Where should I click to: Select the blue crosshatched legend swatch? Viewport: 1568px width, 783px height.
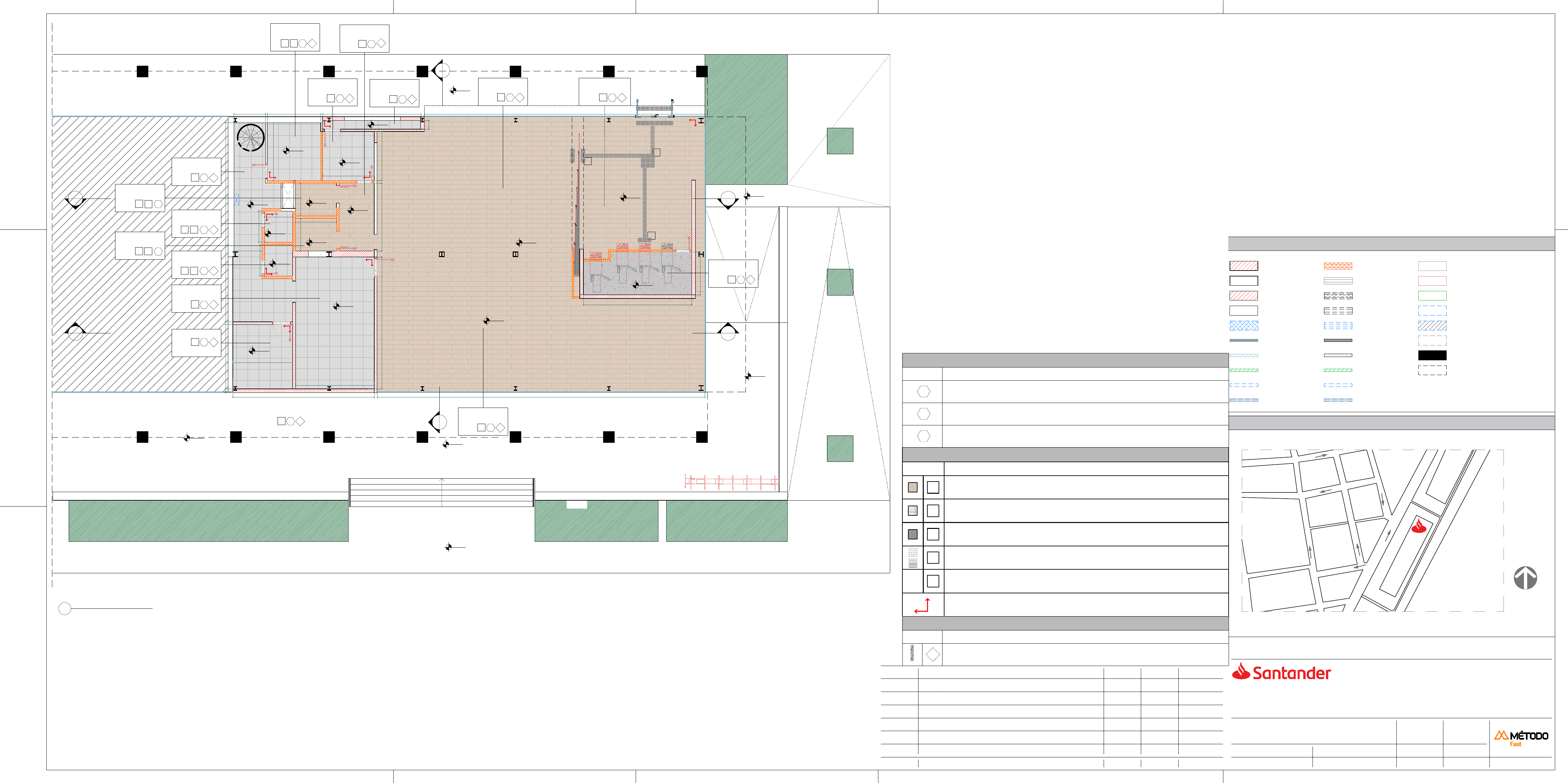(1243, 325)
